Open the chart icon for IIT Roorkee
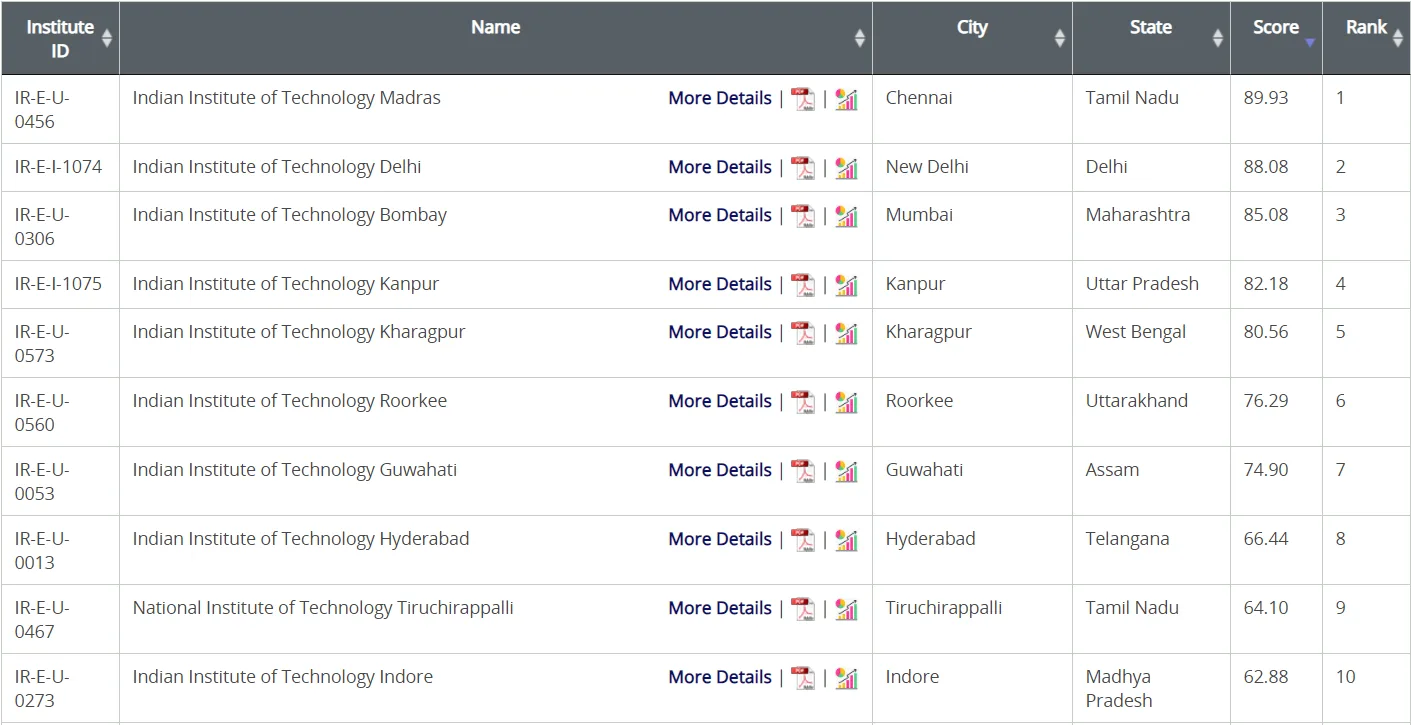Screen dimensions: 1411x725 pyautogui.click(x=846, y=402)
